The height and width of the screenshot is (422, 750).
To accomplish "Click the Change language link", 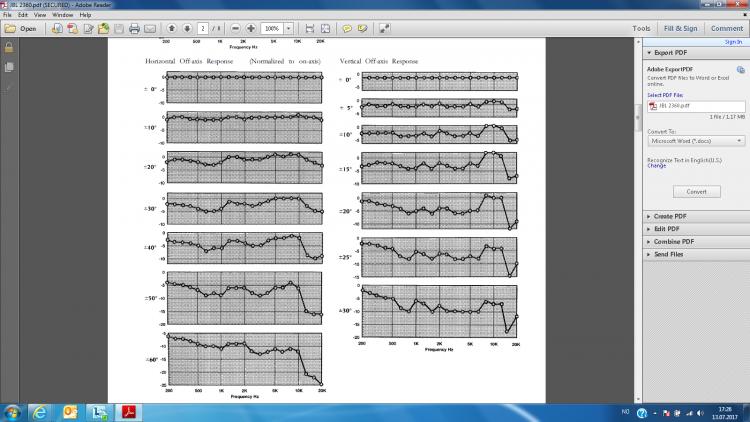I will tap(656, 166).
